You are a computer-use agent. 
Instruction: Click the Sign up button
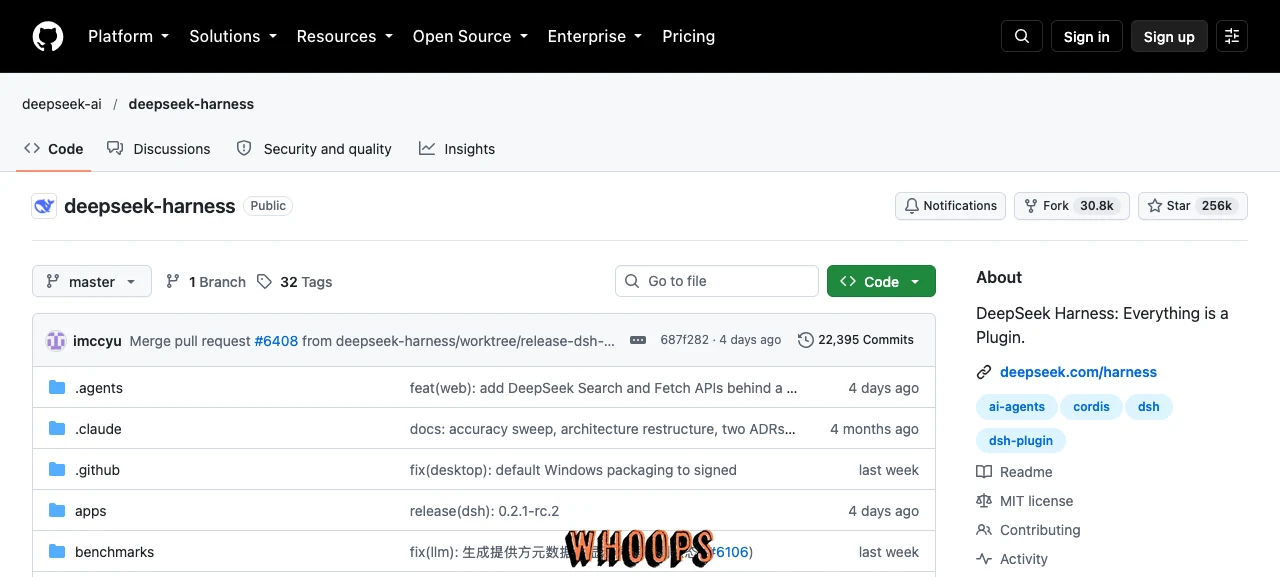[x=1169, y=36]
